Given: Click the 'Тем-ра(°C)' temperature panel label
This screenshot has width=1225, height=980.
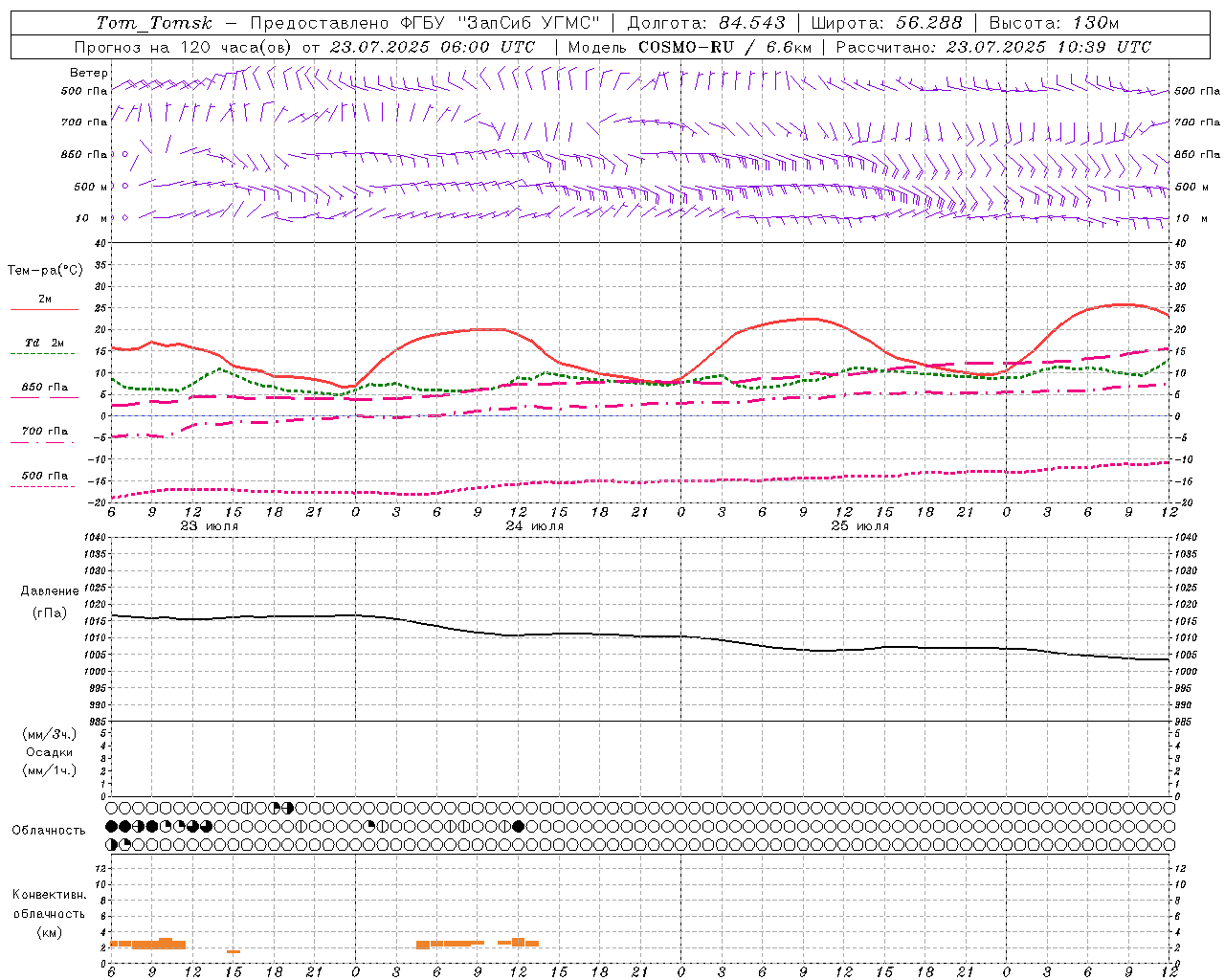Looking at the screenshot, I should tap(45, 271).
